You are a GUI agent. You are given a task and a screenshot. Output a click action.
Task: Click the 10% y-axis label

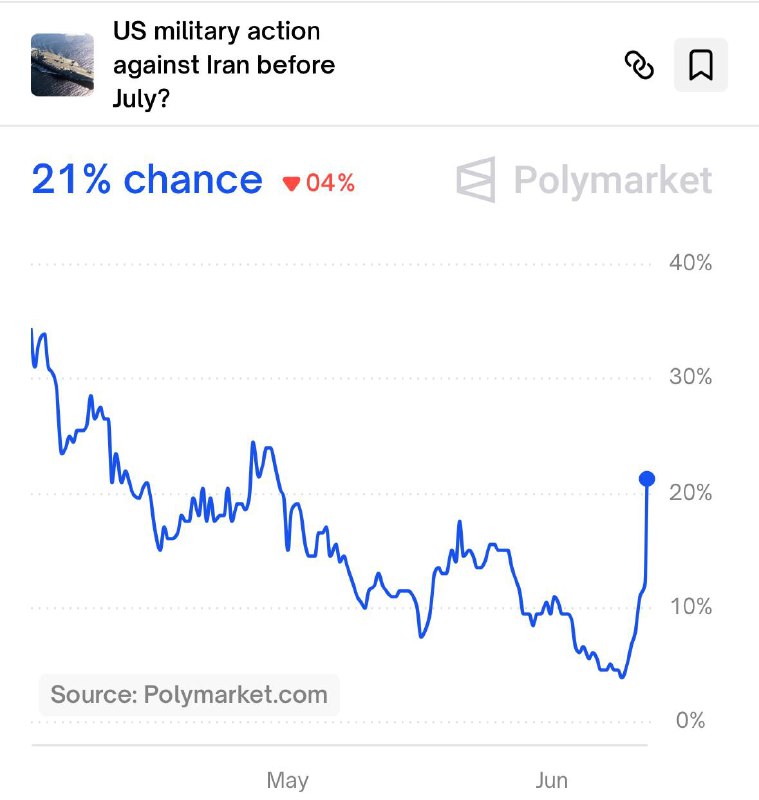tap(690, 607)
